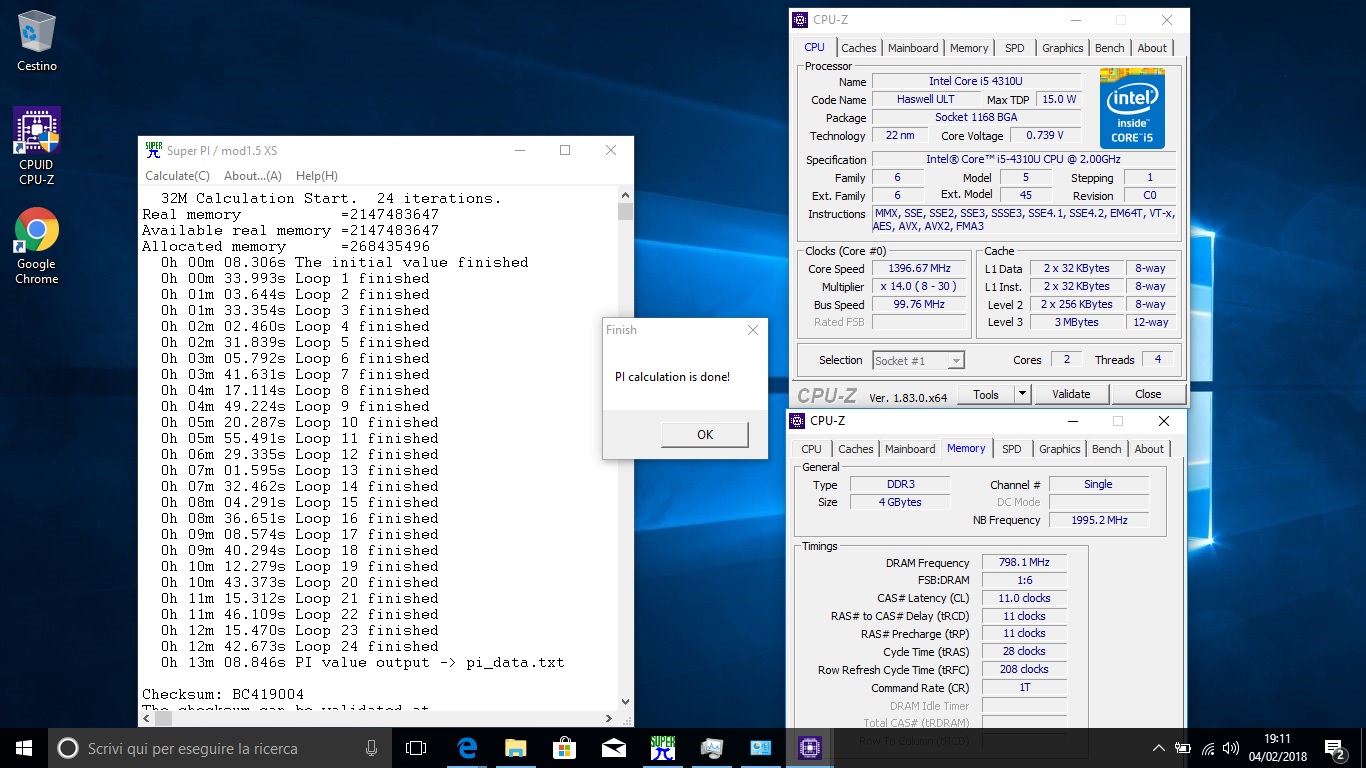Screen dimensions: 1366x768
Task: Click the Core Voltage value 0.739 V
Action: point(1044,135)
